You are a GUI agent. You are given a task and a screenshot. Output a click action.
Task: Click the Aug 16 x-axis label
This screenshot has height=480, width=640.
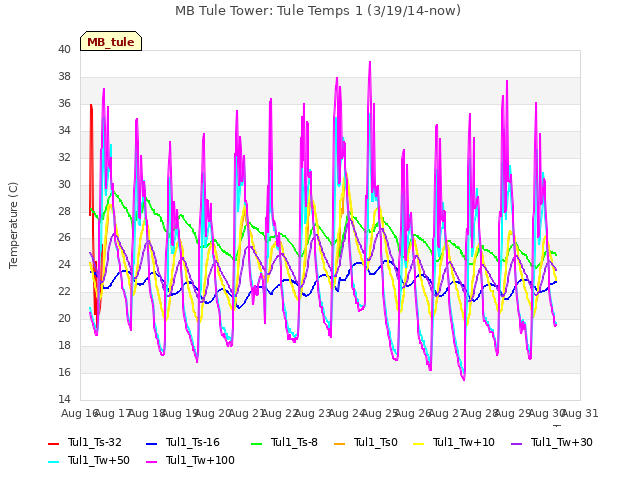click(x=80, y=413)
